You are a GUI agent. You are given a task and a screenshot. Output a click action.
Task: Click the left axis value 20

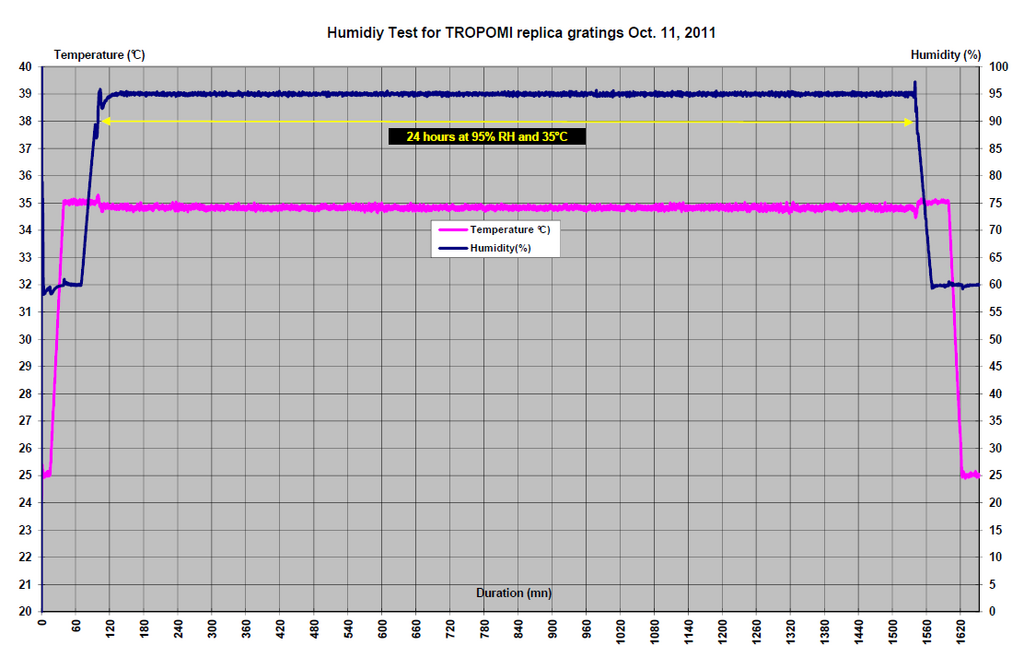25,612
